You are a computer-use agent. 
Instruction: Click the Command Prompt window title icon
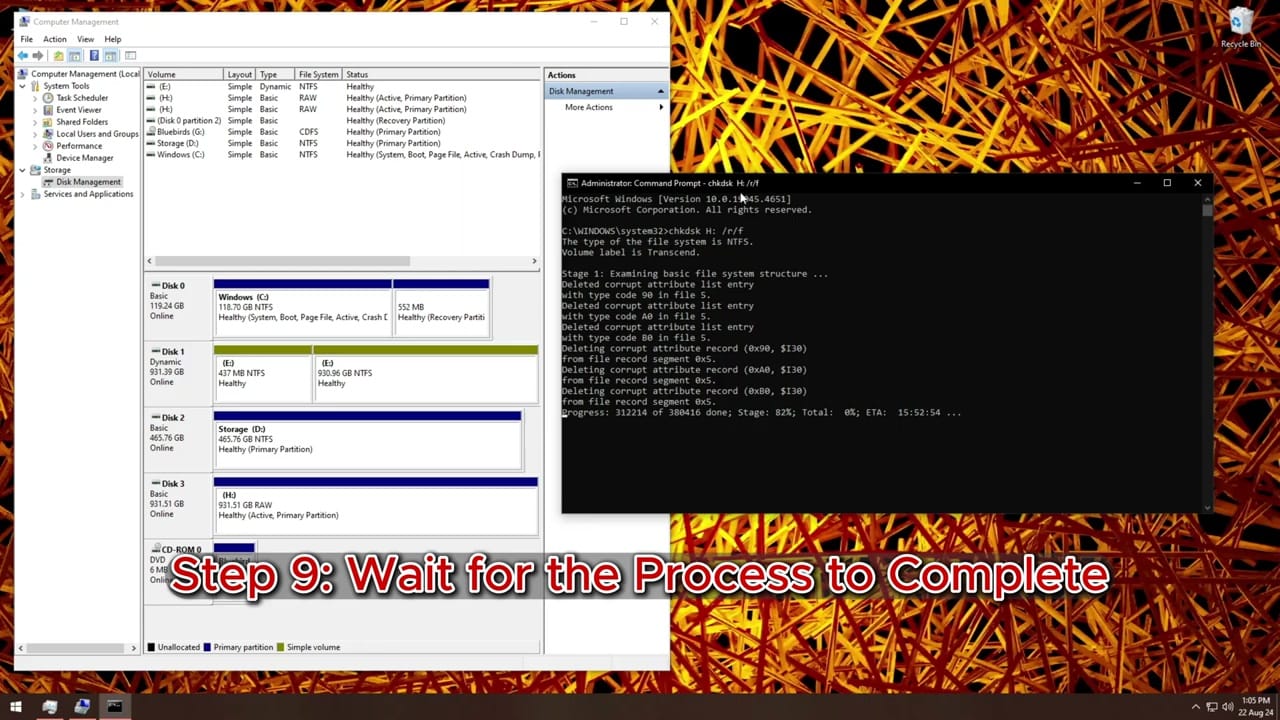click(x=572, y=183)
